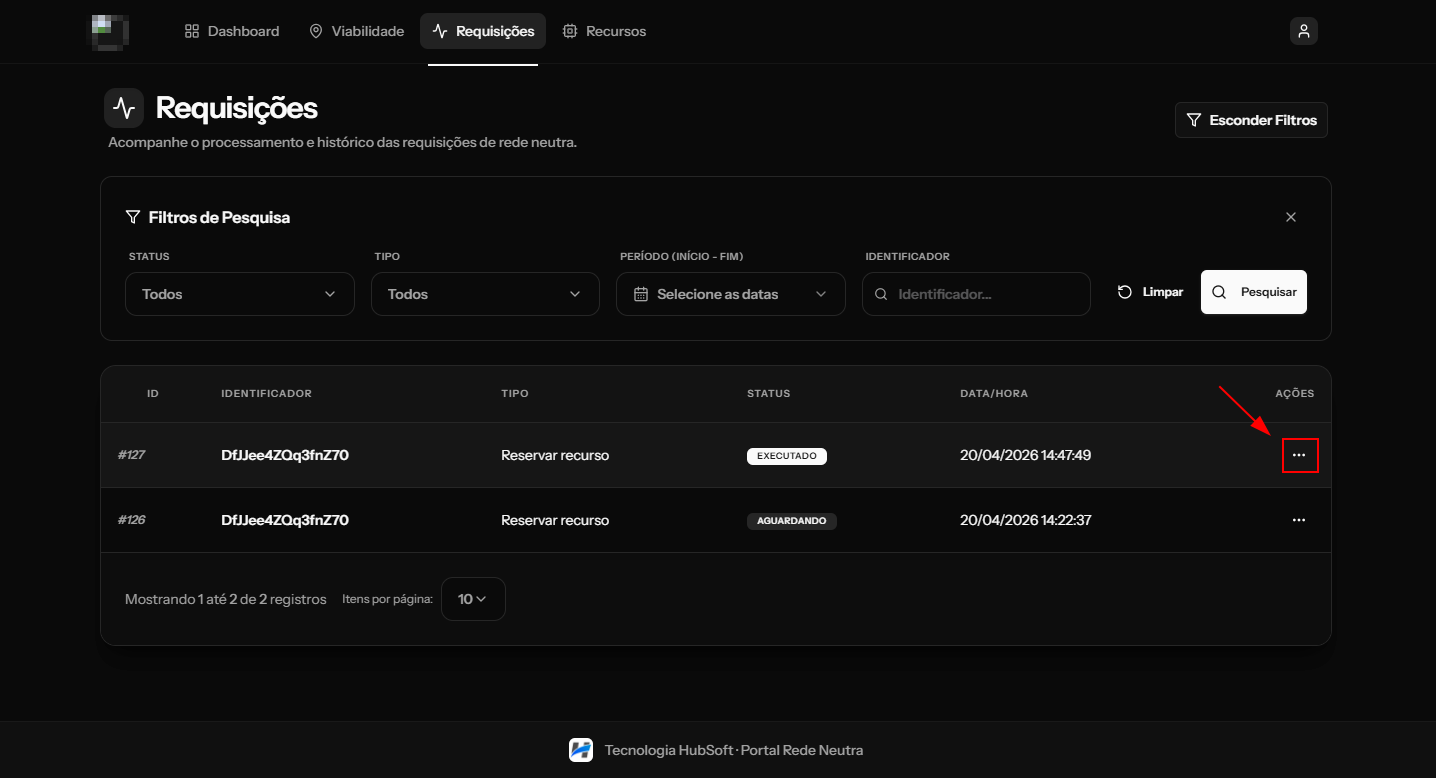This screenshot has width=1436, height=778.
Task: Open Itens por página dropdown
Action: 473,599
